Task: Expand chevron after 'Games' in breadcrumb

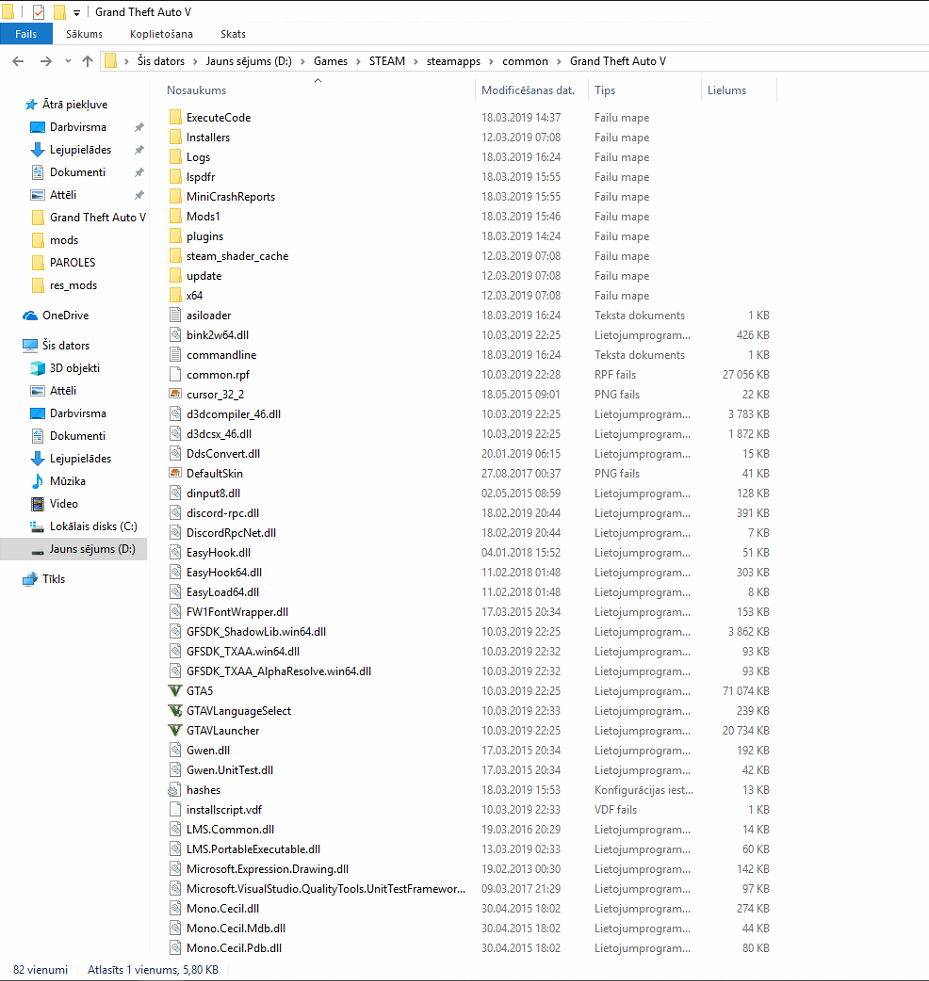Action: click(358, 61)
